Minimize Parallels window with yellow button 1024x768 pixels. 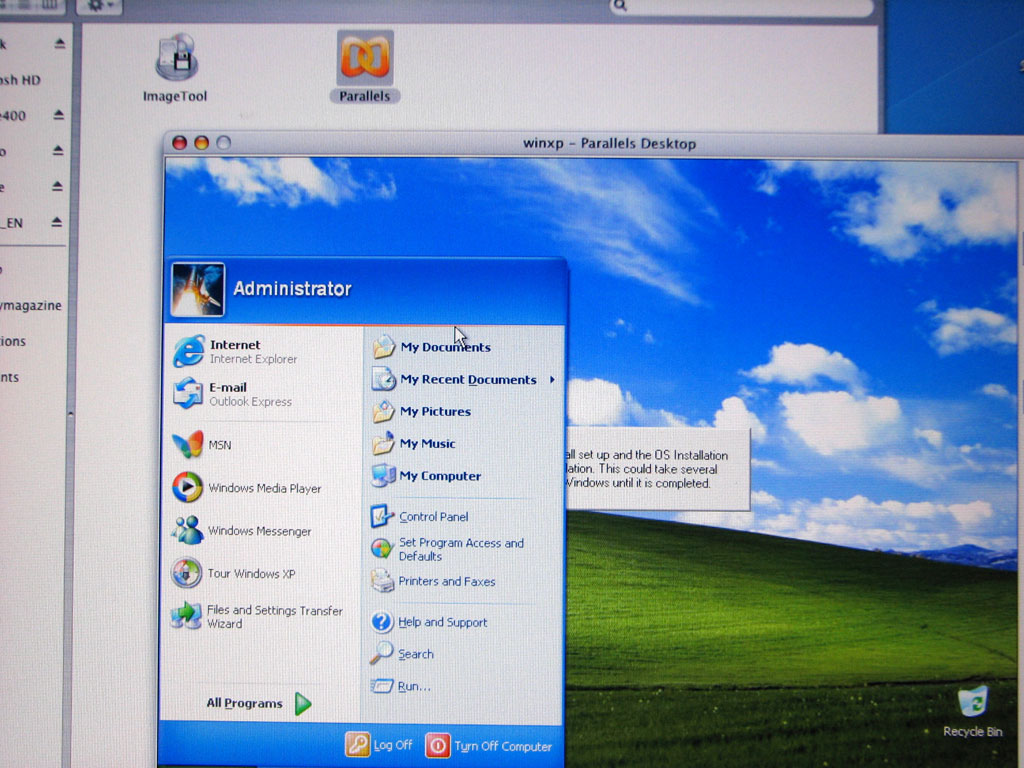pyautogui.click(x=202, y=142)
